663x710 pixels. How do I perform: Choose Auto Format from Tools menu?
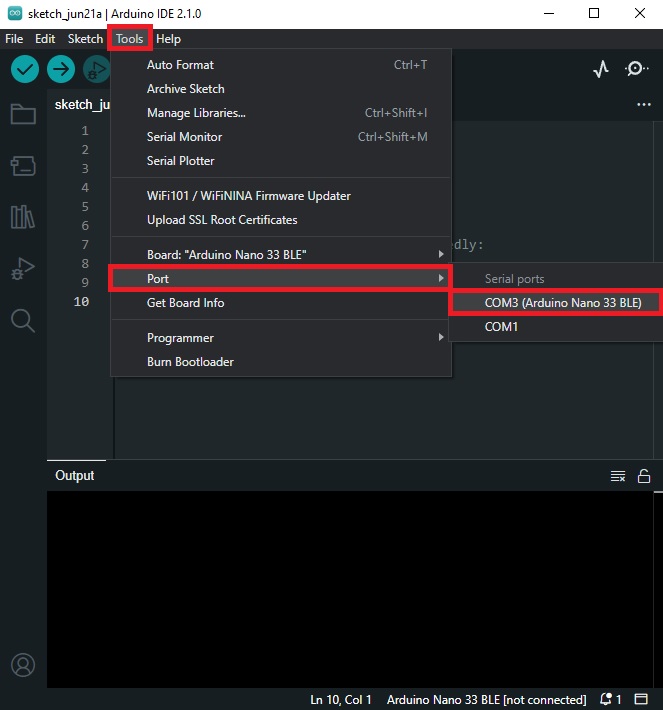[x=281, y=65]
